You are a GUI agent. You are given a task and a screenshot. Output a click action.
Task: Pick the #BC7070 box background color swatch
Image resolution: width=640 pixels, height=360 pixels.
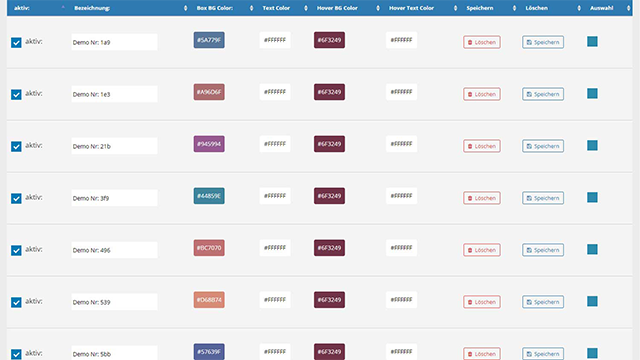pyautogui.click(x=209, y=248)
